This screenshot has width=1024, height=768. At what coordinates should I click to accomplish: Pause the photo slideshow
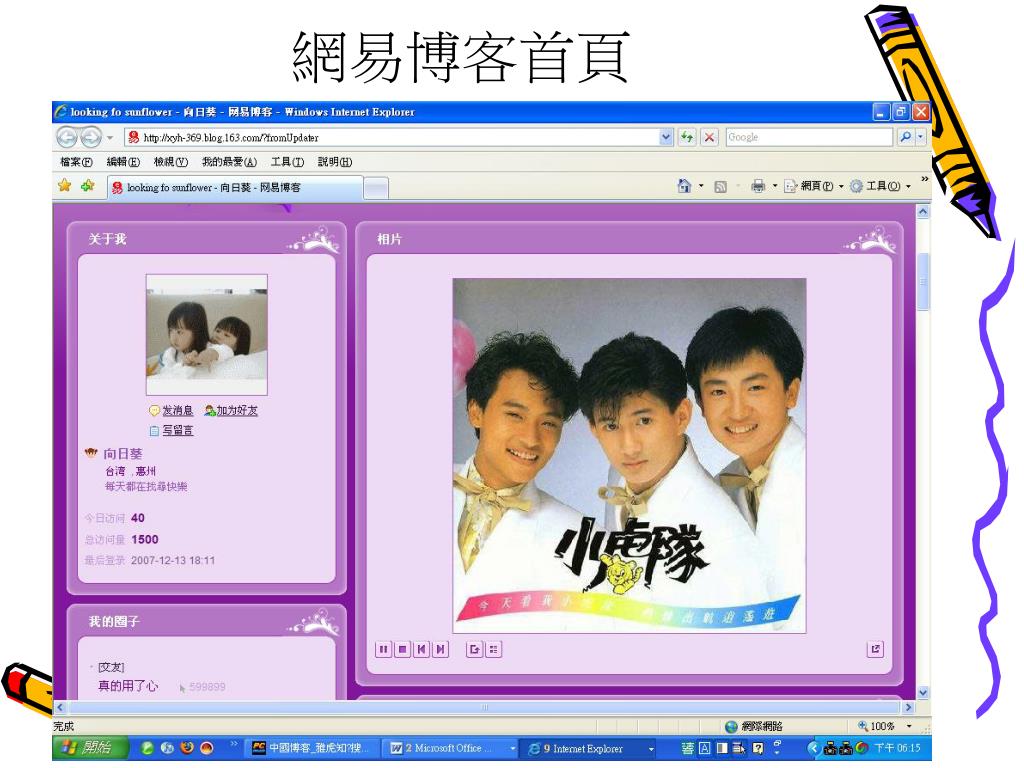point(383,649)
